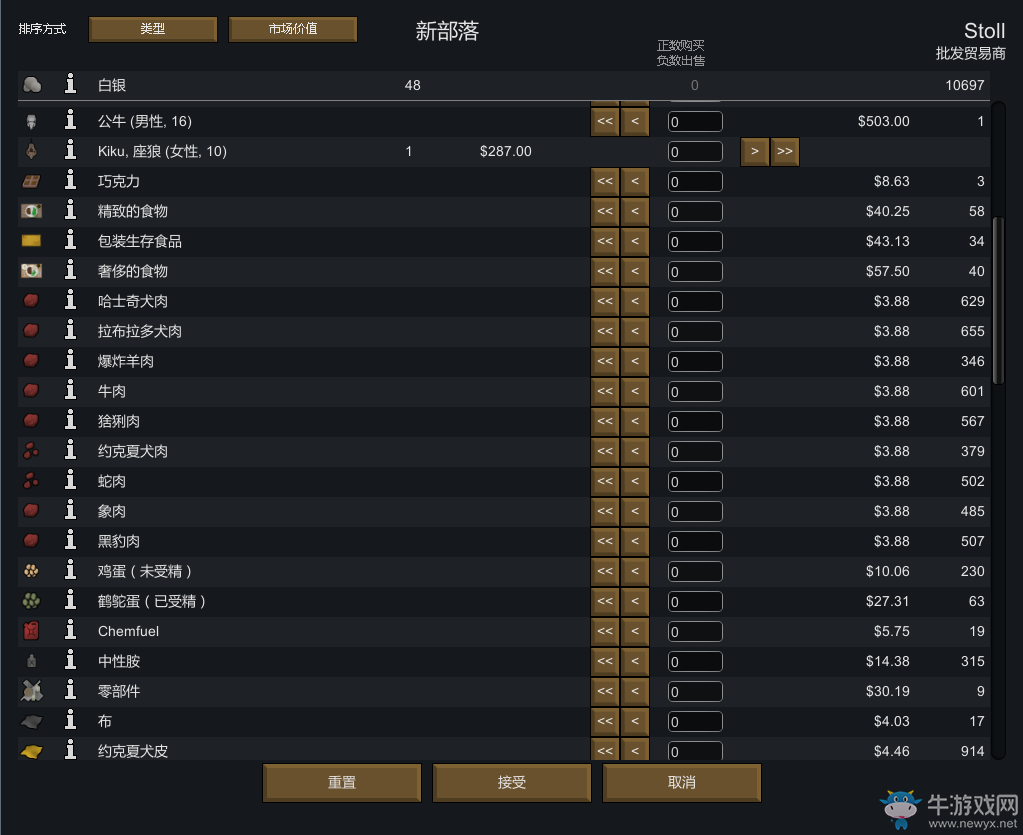The width and height of the screenshot is (1023, 835).
Task: Buy one 布 with <
Action: (x=635, y=721)
